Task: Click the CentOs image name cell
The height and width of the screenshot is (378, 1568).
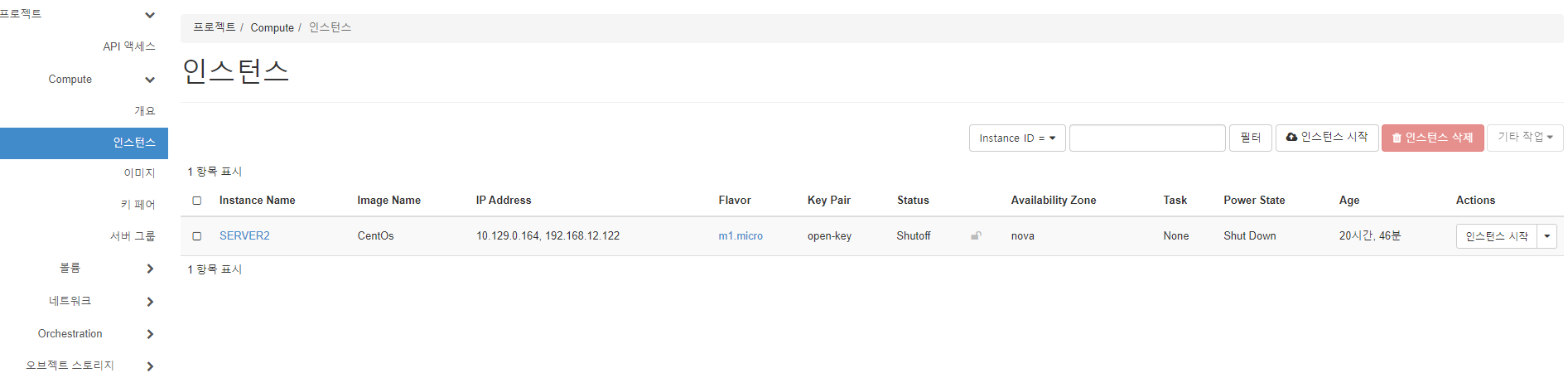Action: pos(375,236)
